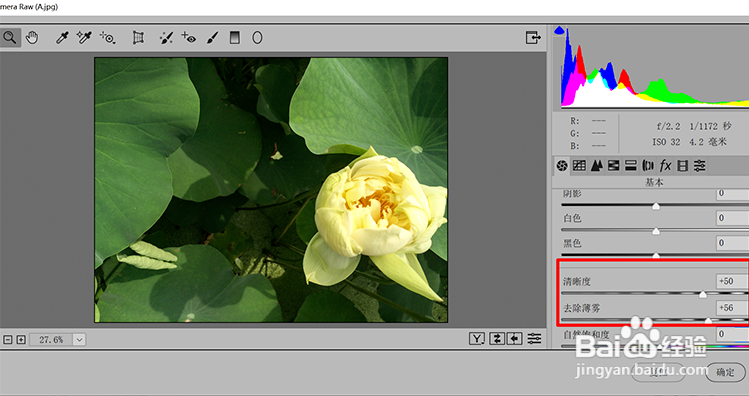Select the Graduated Filter tool
The width and height of the screenshot is (749, 396).
[235, 37]
